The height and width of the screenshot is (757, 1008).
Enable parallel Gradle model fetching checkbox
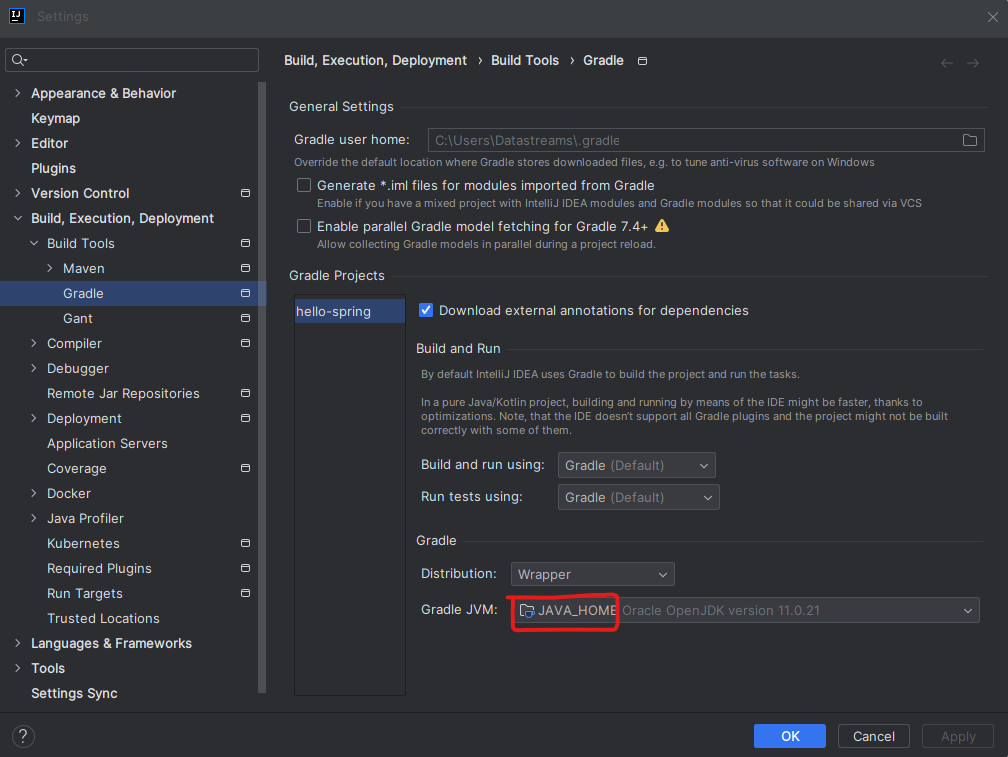click(x=304, y=226)
